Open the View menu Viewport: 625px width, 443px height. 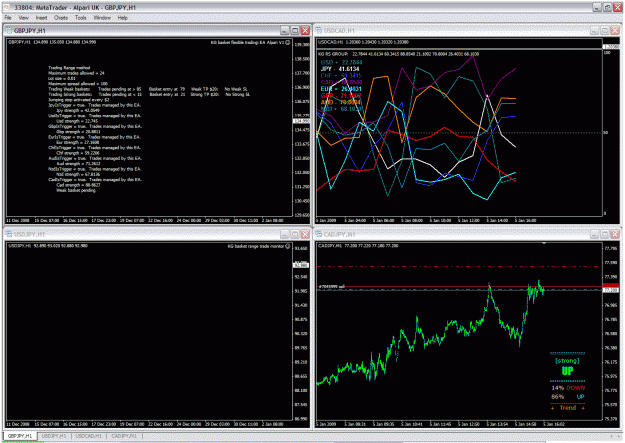coord(24,18)
